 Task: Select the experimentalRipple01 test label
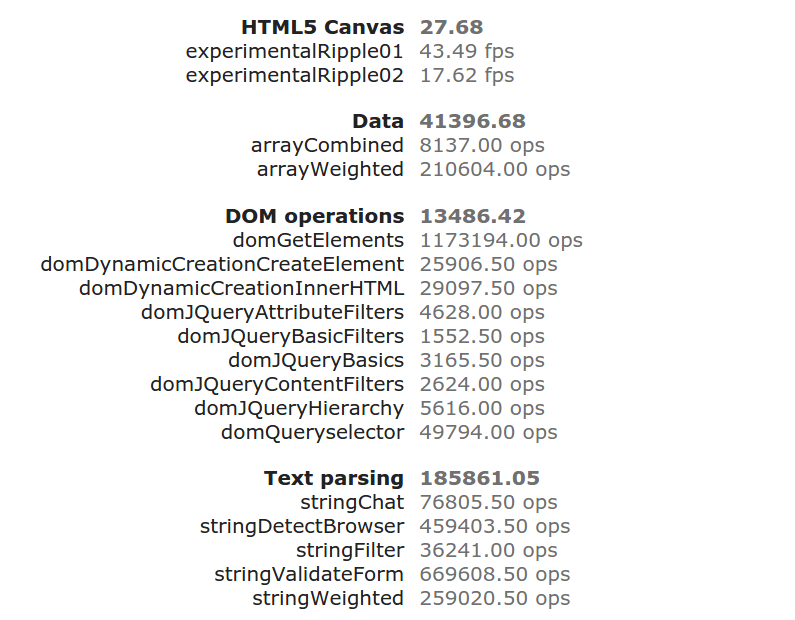[x=294, y=51]
